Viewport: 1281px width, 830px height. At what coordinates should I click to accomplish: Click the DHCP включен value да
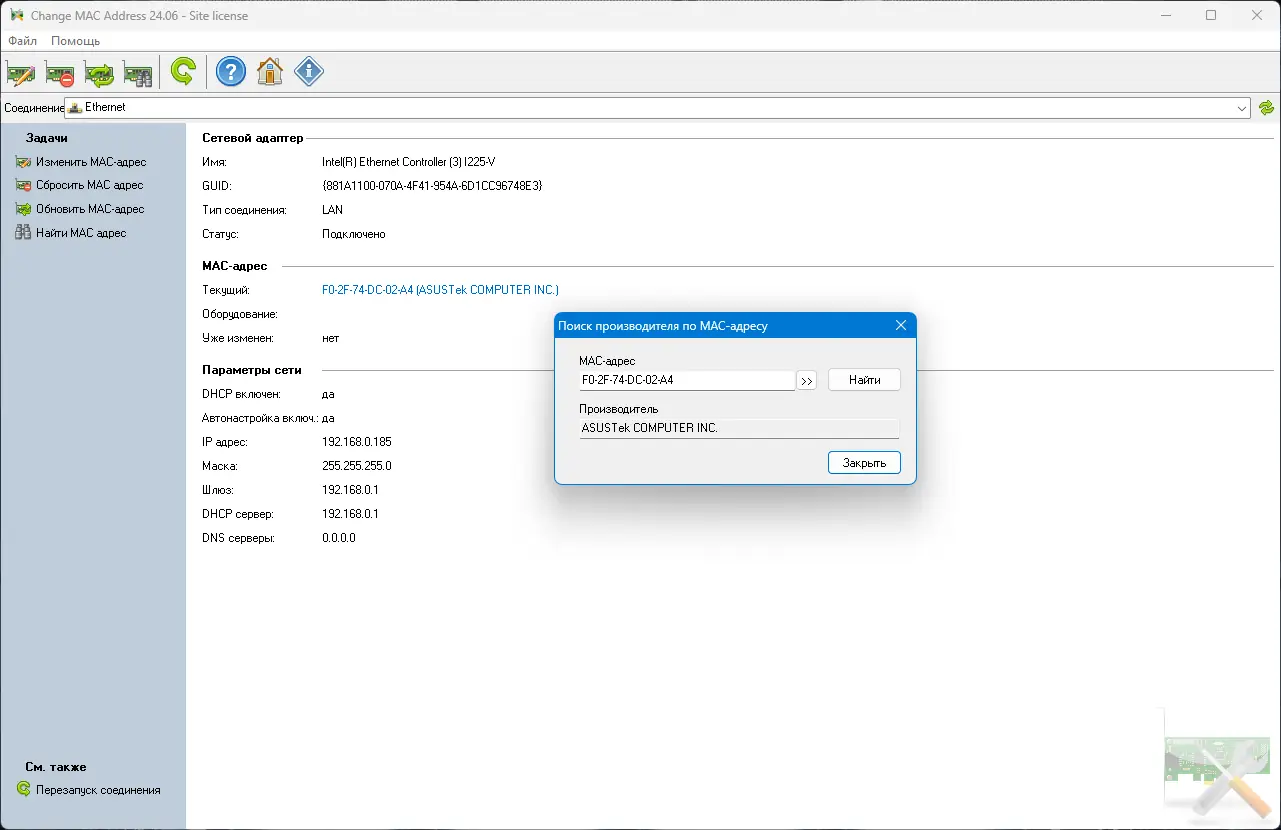(x=328, y=394)
